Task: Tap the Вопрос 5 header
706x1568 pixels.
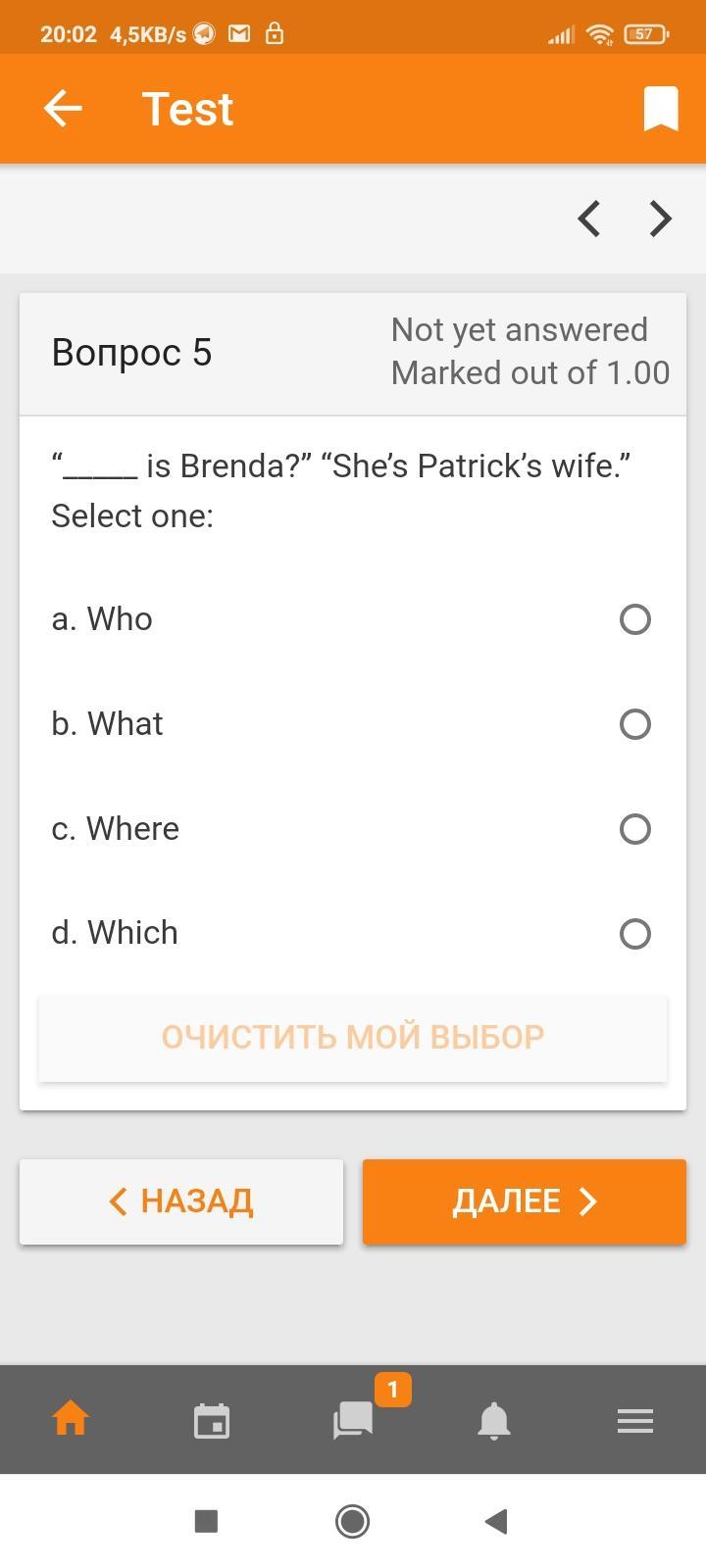Action: [132, 353]
